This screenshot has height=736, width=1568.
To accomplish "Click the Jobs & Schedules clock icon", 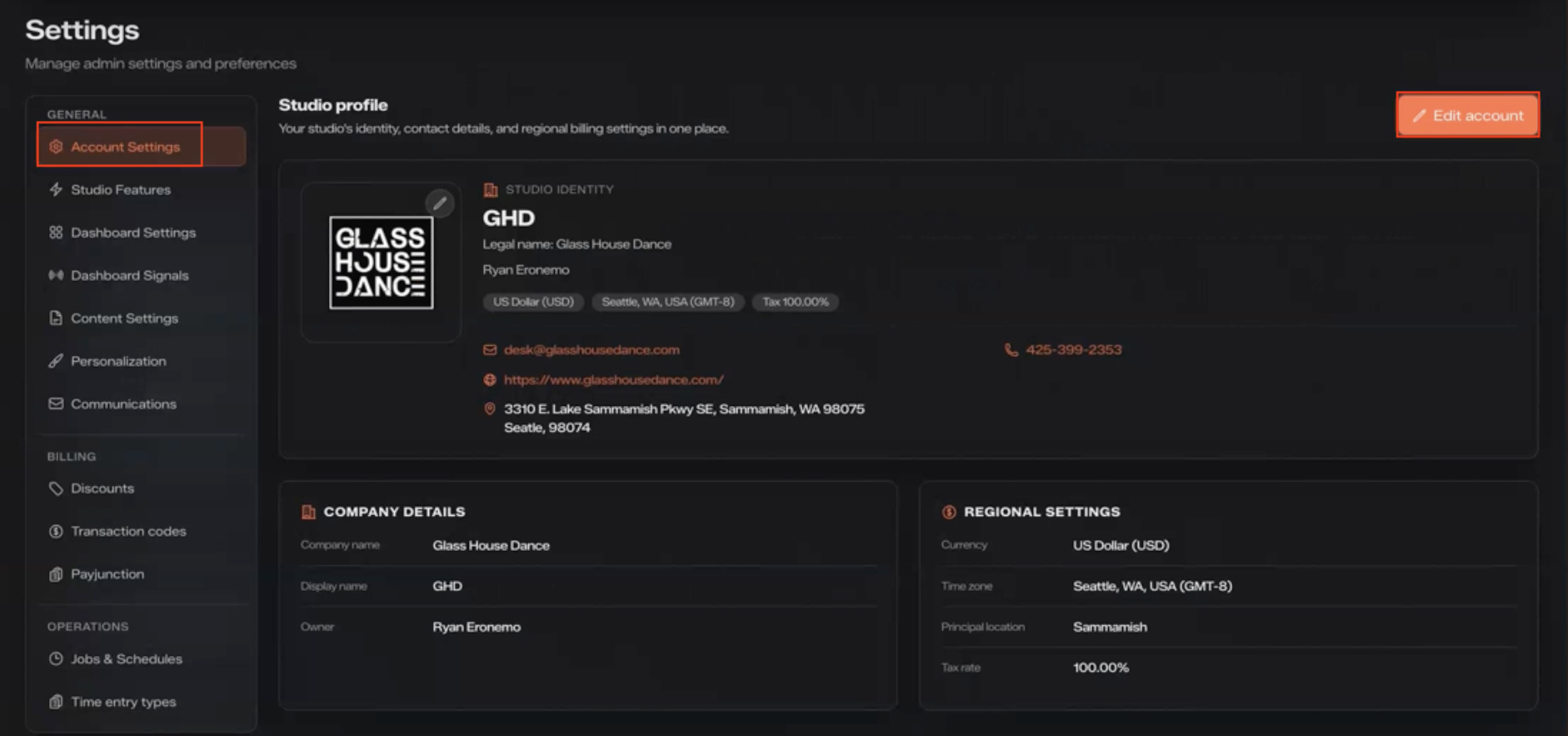I will (56, 658).
